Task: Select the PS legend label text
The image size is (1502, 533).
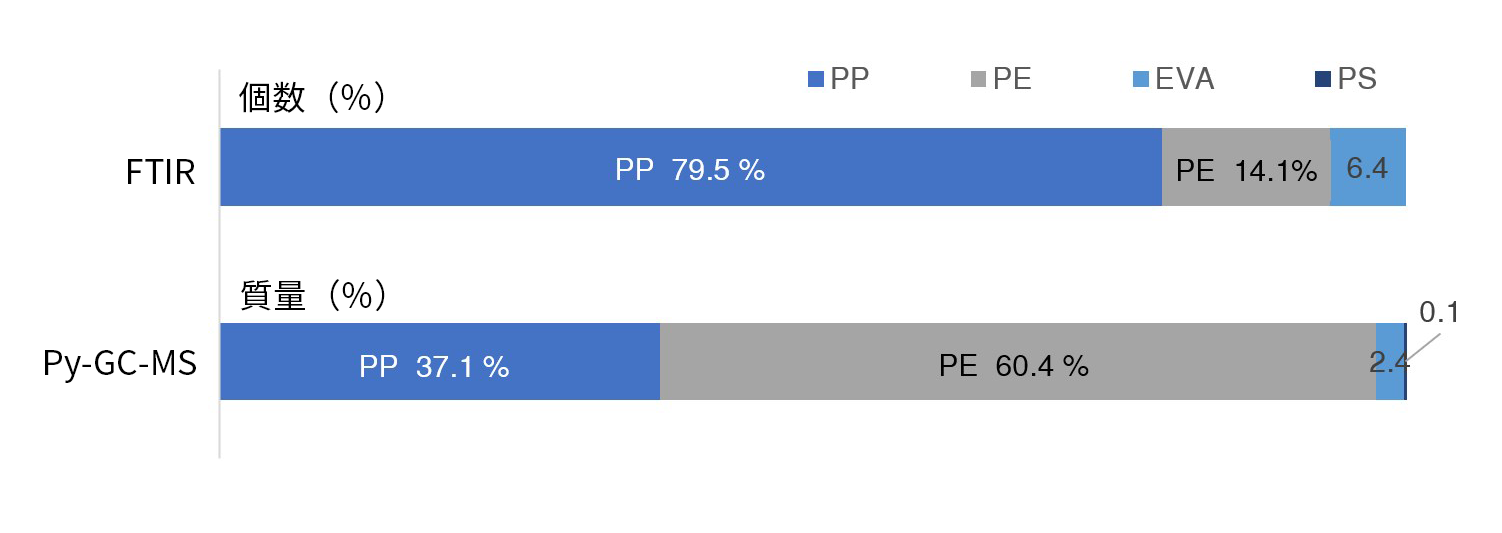Action: point(1357,79)
